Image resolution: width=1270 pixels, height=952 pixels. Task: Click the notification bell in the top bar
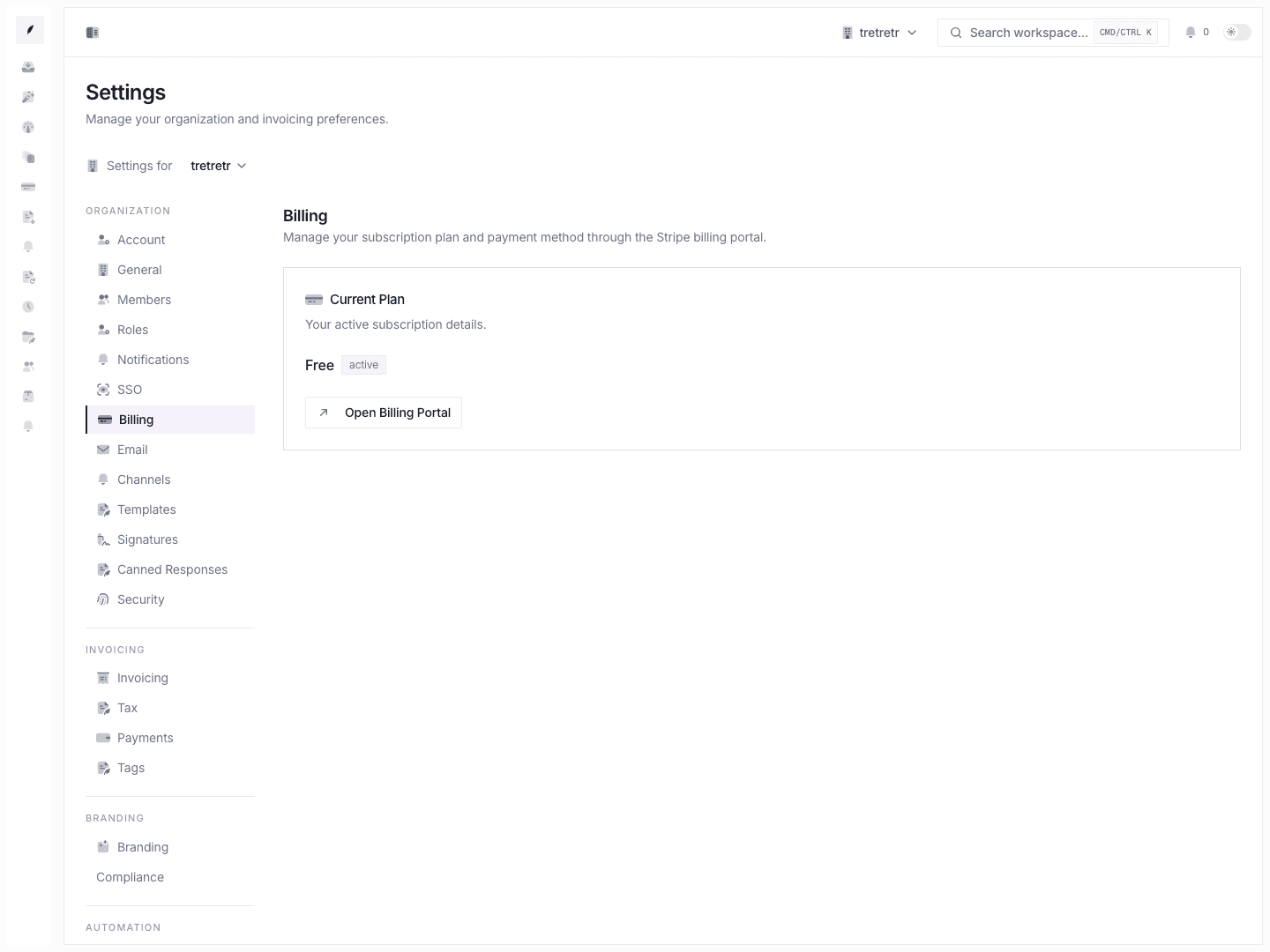tap(1191, 33)
